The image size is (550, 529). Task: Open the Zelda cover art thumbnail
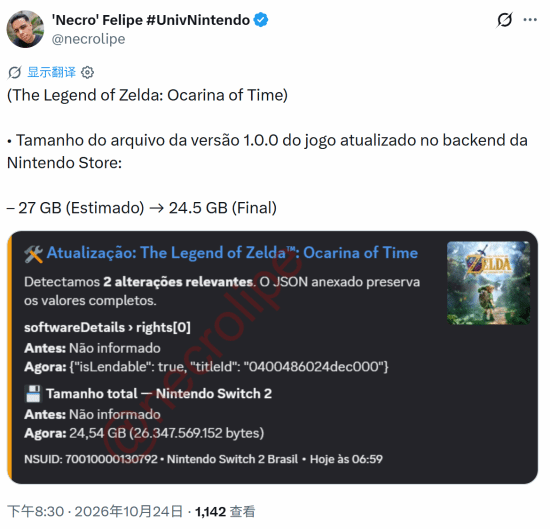[x=488, y=283]
